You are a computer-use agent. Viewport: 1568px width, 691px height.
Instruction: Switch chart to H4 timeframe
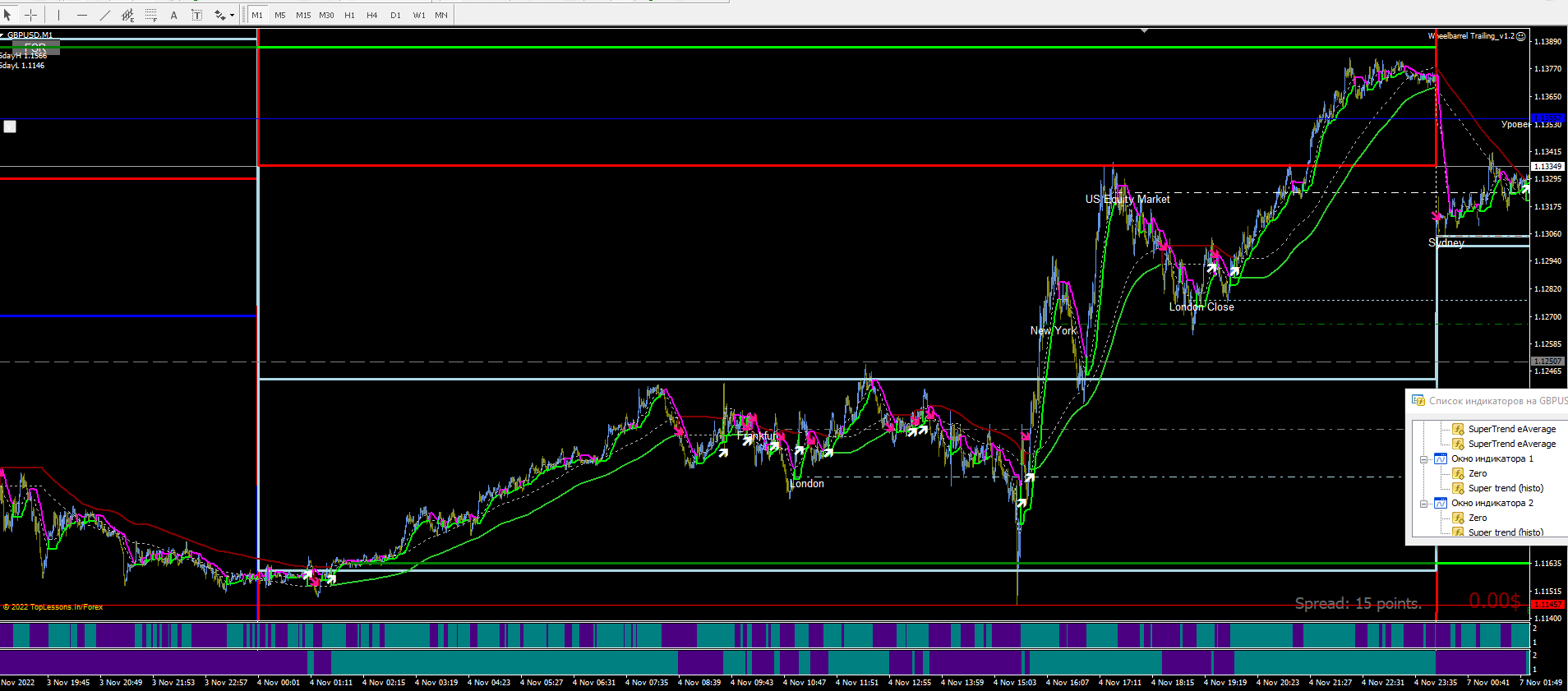[x=372, y=15]
